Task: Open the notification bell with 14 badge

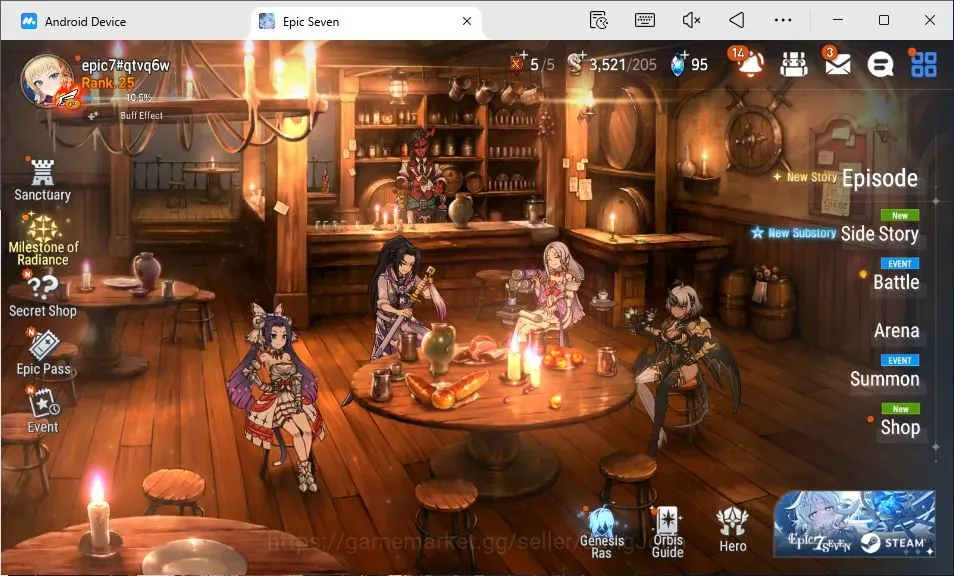Action: point(750,63)
